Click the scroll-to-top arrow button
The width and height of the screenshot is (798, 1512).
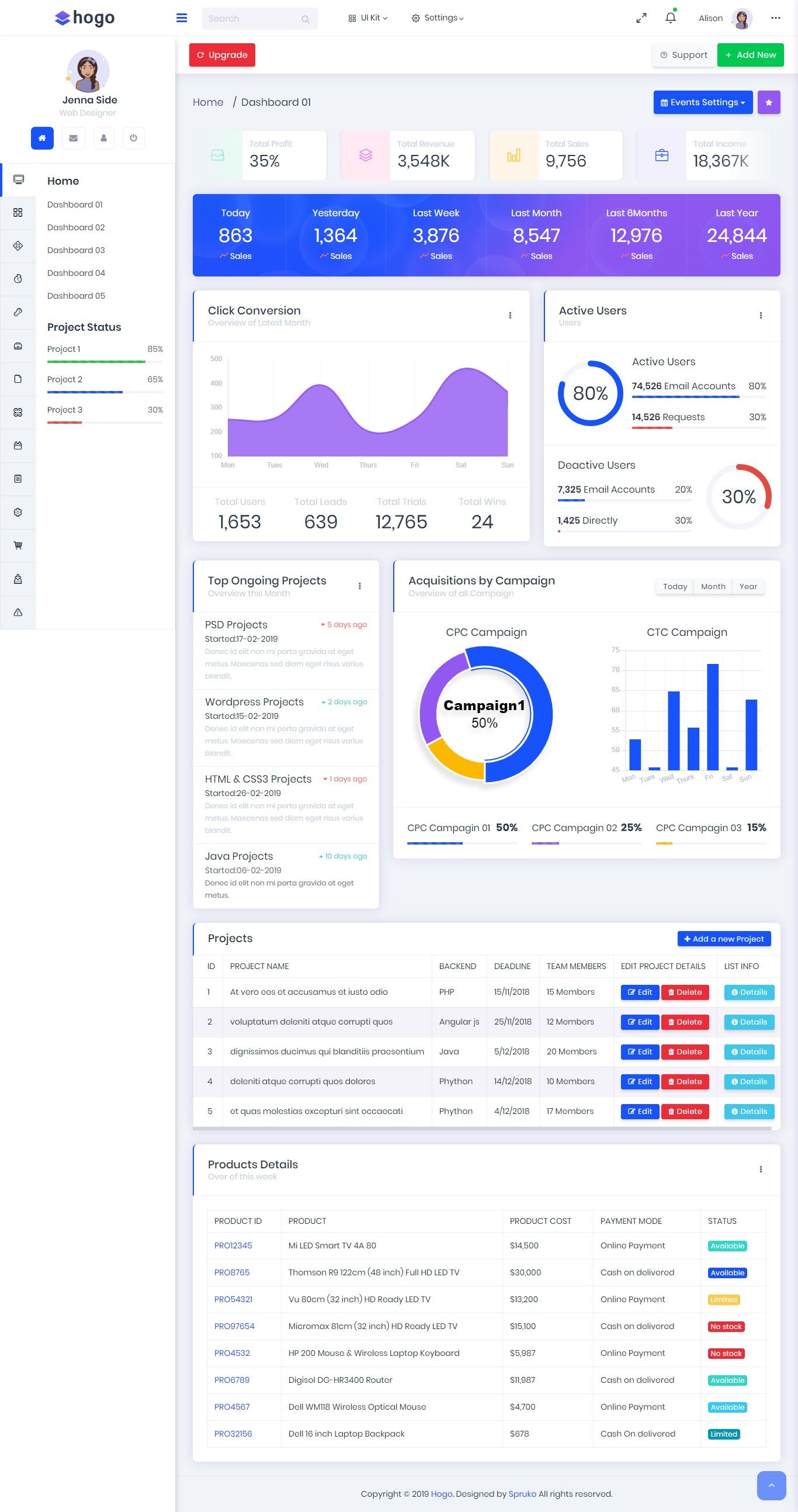point(771,1485)
